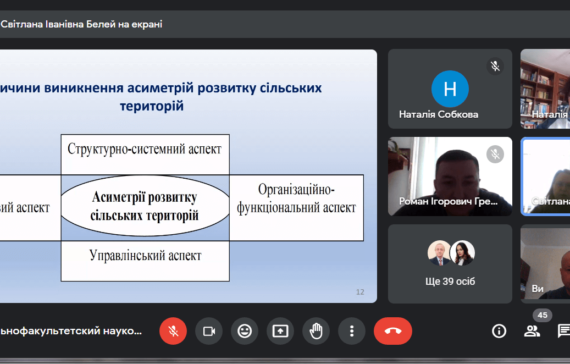This screenshot has width=570, height=364.
Task: Select Роман Ігорович video tile
Action: (x=450, y=176)
